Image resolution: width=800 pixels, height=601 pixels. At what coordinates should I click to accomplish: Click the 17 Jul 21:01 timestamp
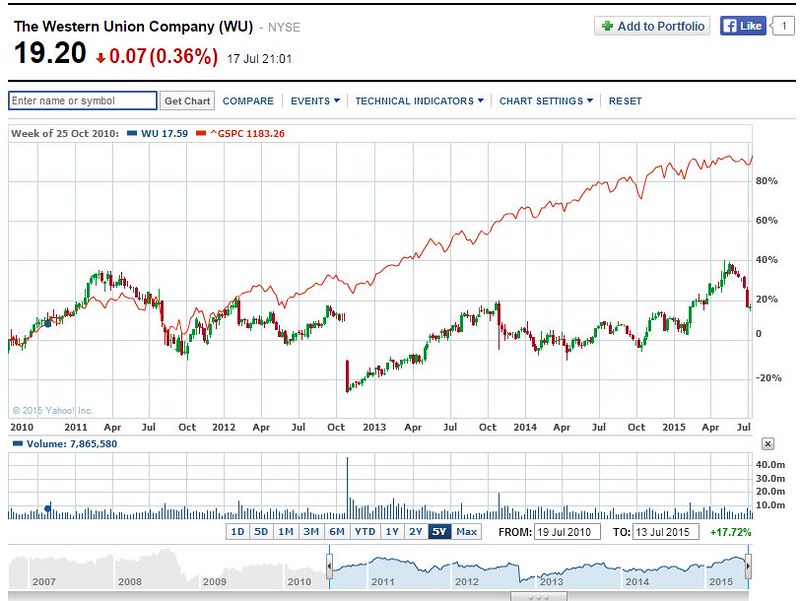click(259, 59)
